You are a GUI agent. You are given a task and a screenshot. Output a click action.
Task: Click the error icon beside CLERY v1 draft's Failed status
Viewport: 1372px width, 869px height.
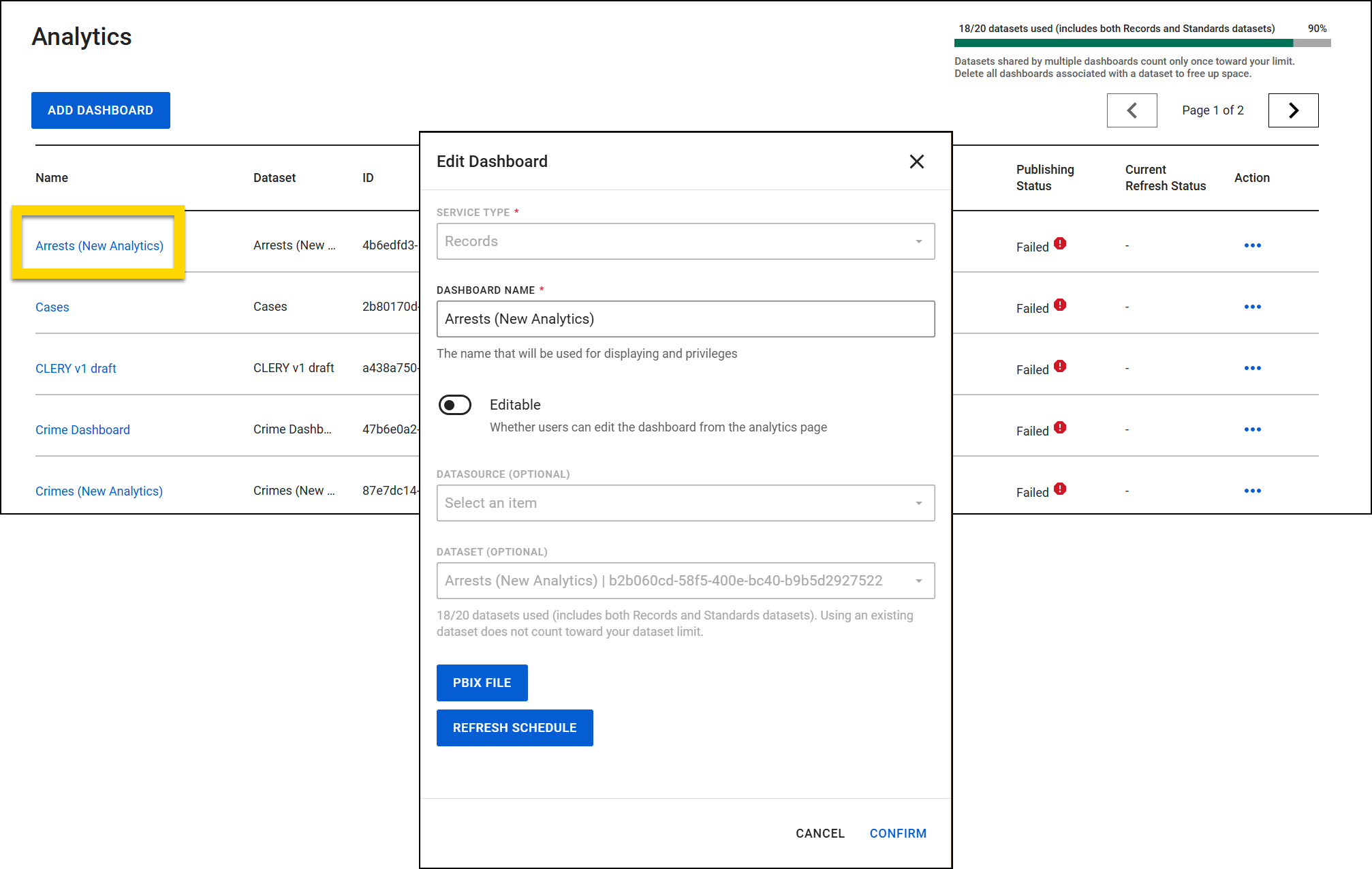1061,365
